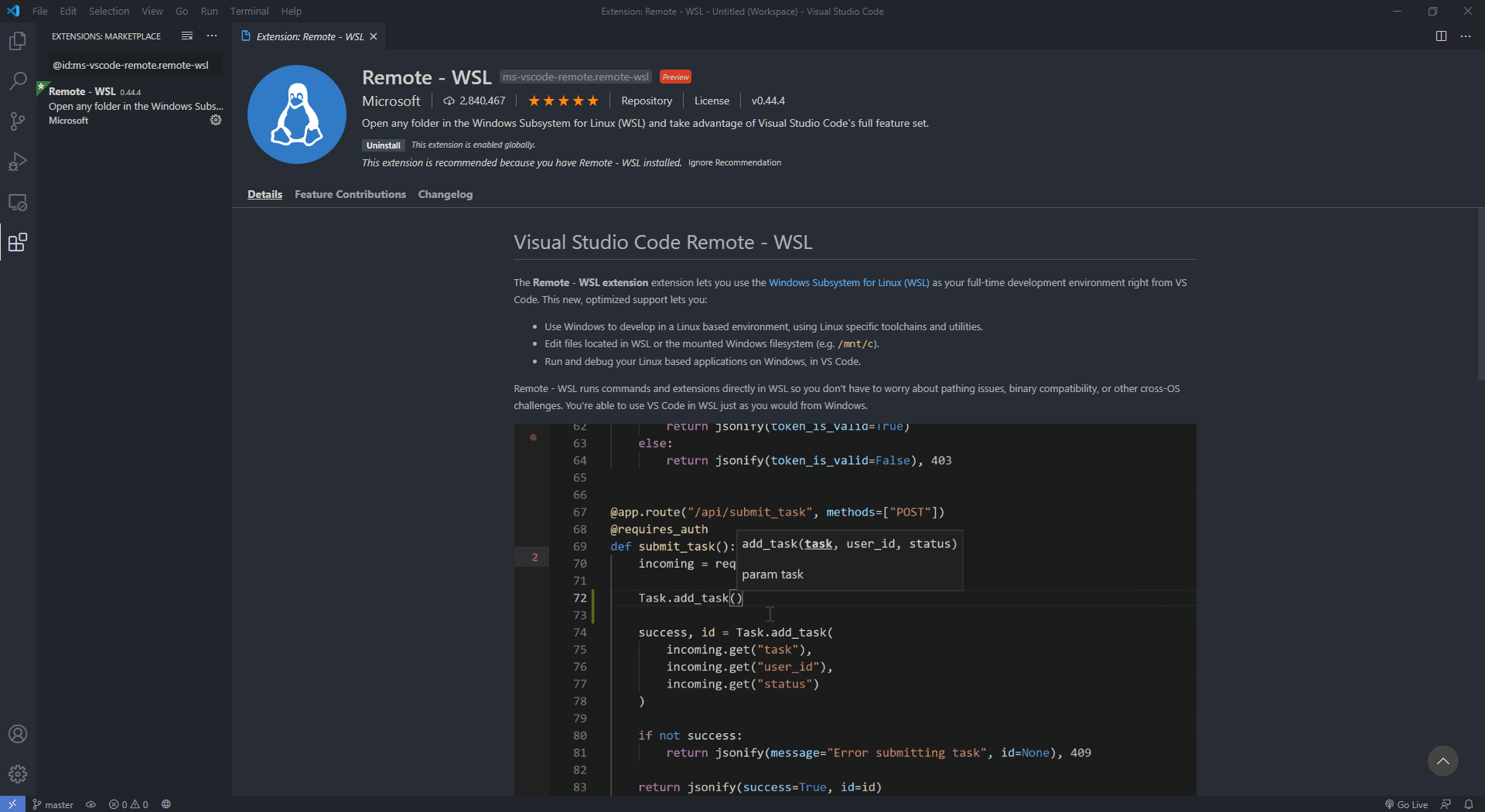This screenshot has height=812, width=1485.
Task: Switch to Feature Contributions tab
Action: (x=350, y=194)
